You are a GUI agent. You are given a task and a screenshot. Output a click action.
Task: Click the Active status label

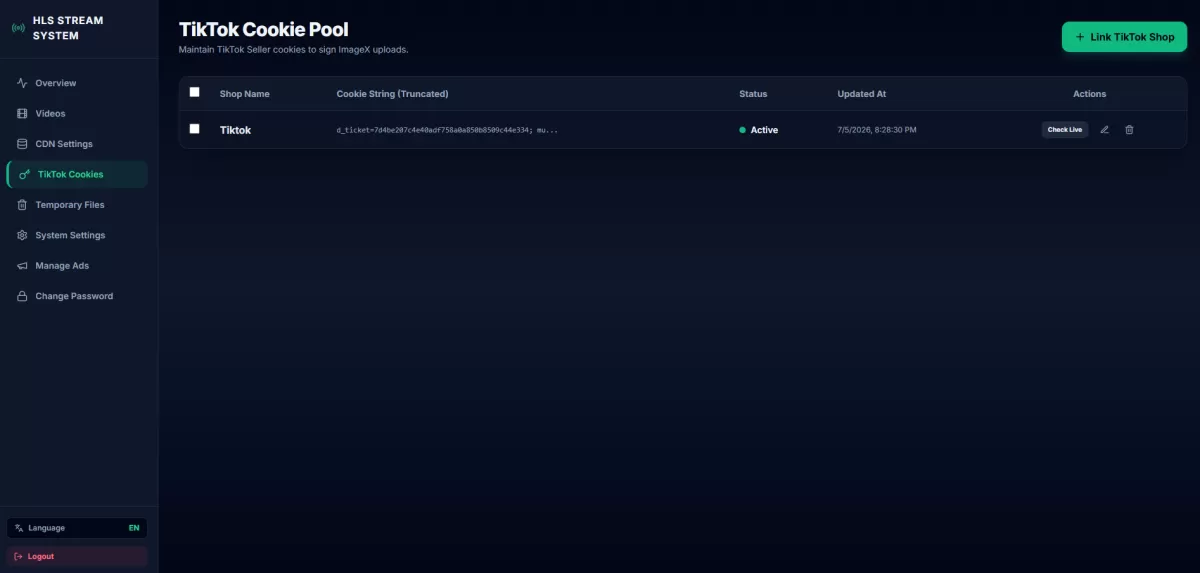pyautogui.click(x=764, y=130)
